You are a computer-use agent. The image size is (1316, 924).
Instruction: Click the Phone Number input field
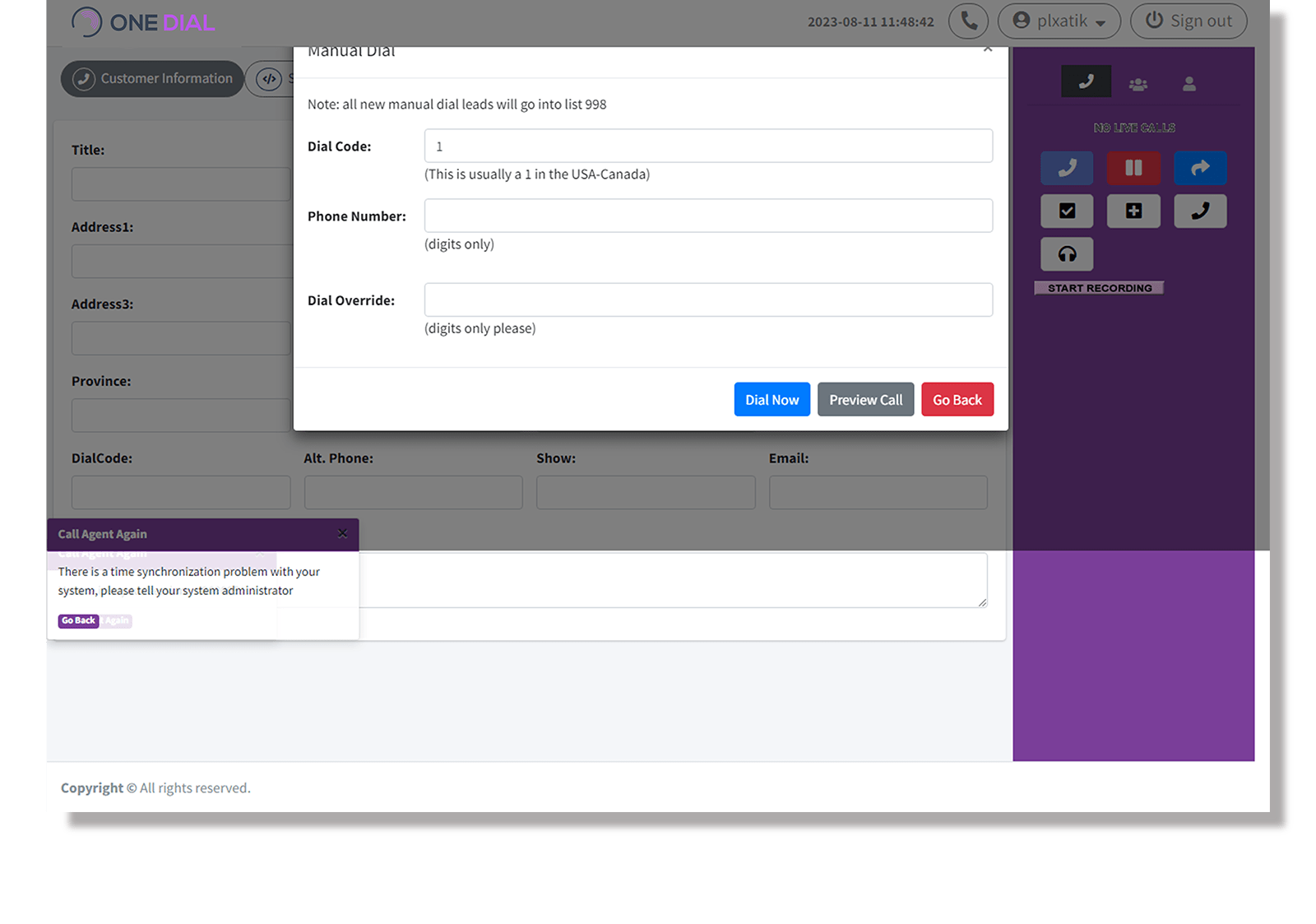point(708,216)
